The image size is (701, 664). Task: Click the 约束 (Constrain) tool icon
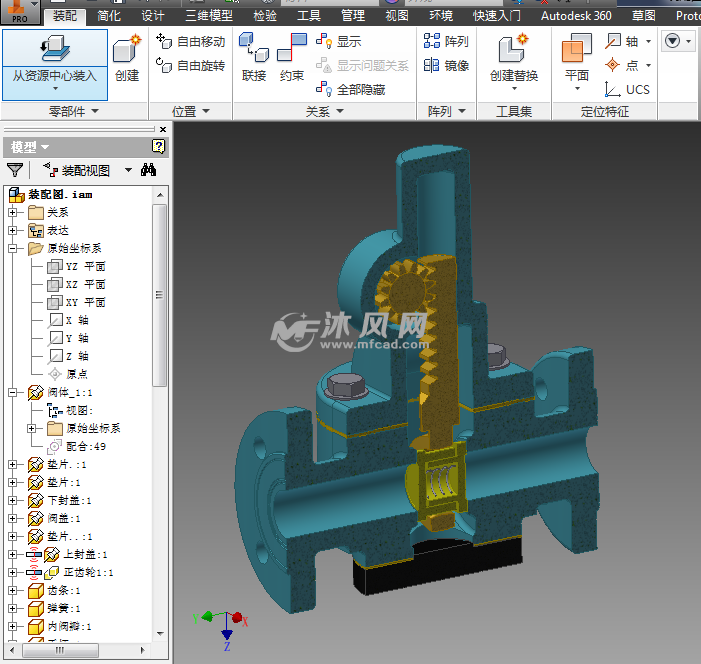pyautogui.click(x=291, y=50)
